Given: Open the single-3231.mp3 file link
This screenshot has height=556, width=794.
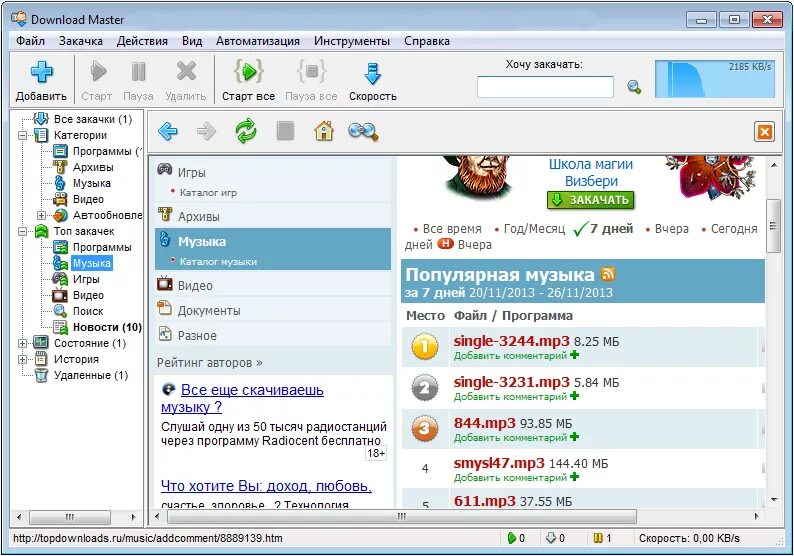Looking at the screenshot, I should (x=511, y=382).
